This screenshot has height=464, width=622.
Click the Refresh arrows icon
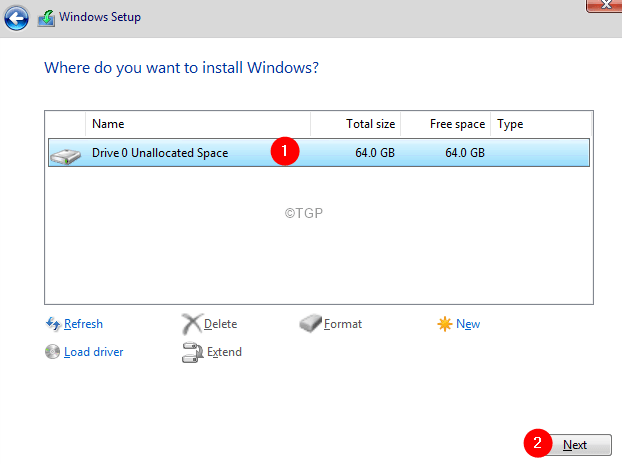53,324
